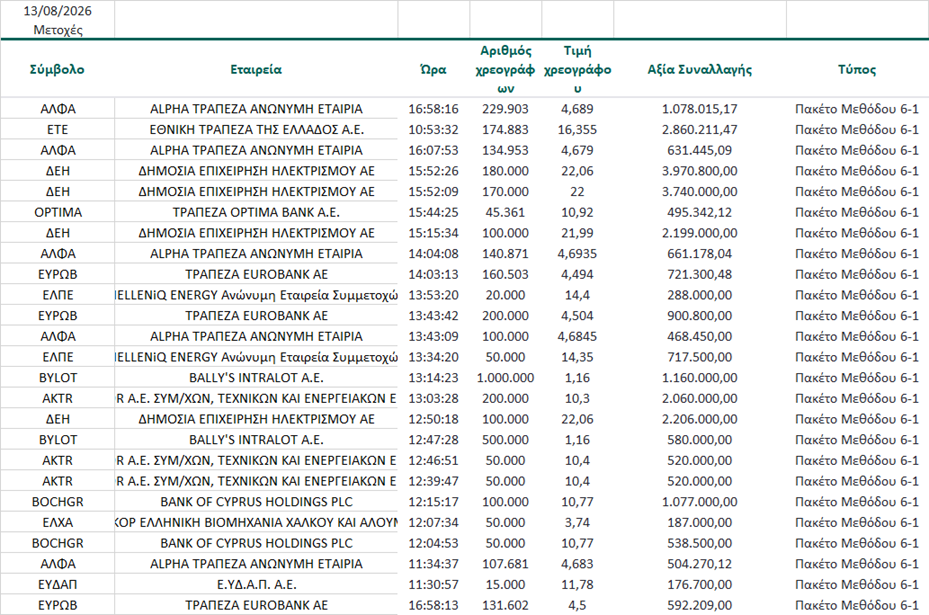Click the Τύπος column header
The width and height of the screenshot is (929, 615).
coord(857,69)
